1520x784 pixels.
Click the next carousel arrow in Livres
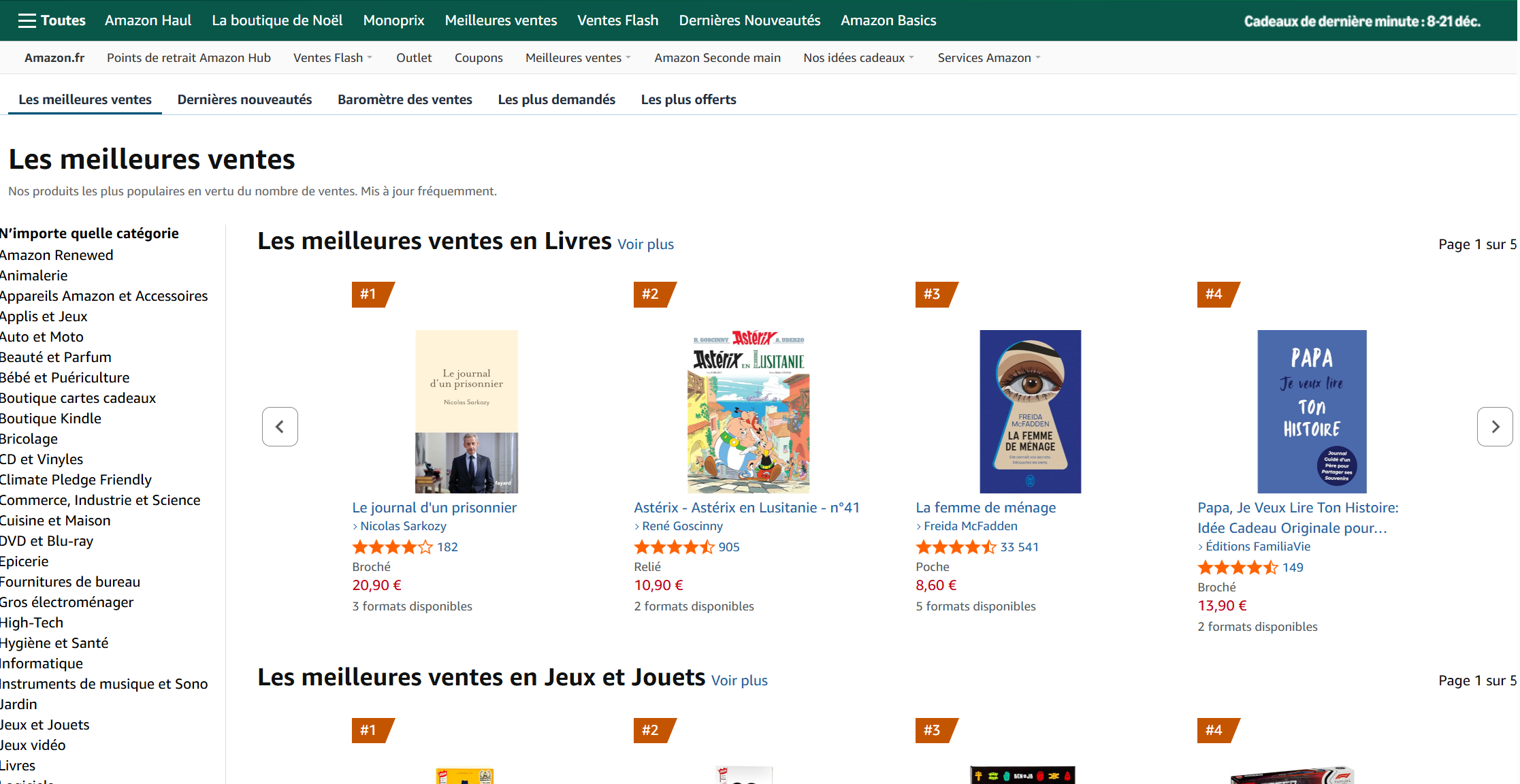click(x=1495, y=427)
